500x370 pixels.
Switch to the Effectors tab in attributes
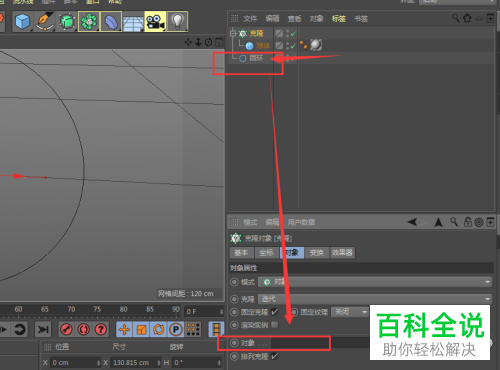pos(342,253)
